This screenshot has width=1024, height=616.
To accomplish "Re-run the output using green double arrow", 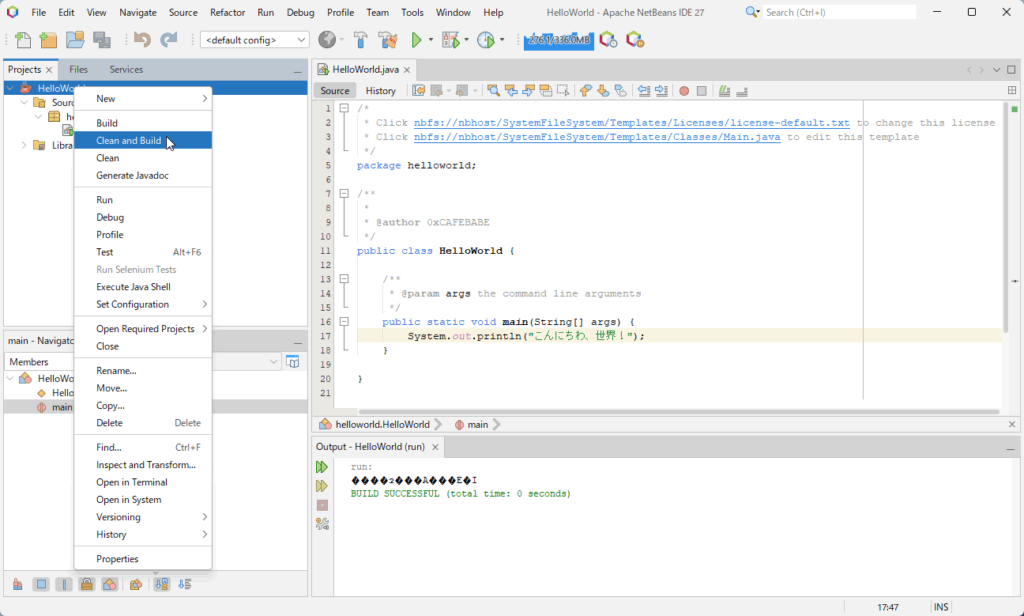I will [x=322, y=467].
